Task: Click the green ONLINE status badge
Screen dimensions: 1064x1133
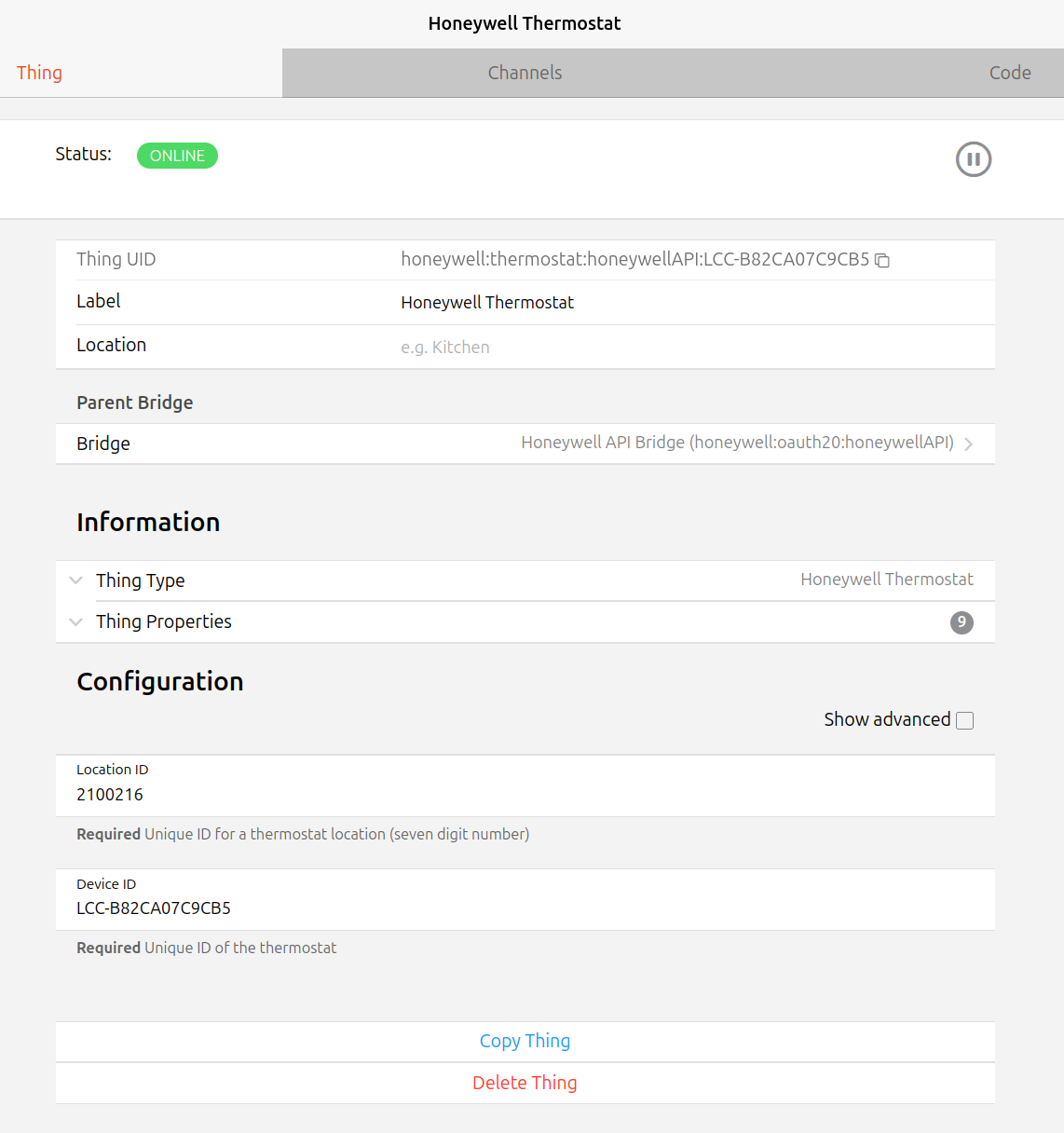Action: [x=177, y=156]
